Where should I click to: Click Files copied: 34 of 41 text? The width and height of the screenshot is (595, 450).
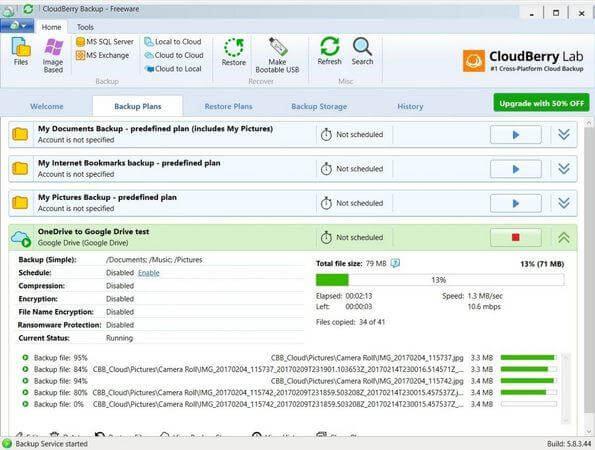350,322
